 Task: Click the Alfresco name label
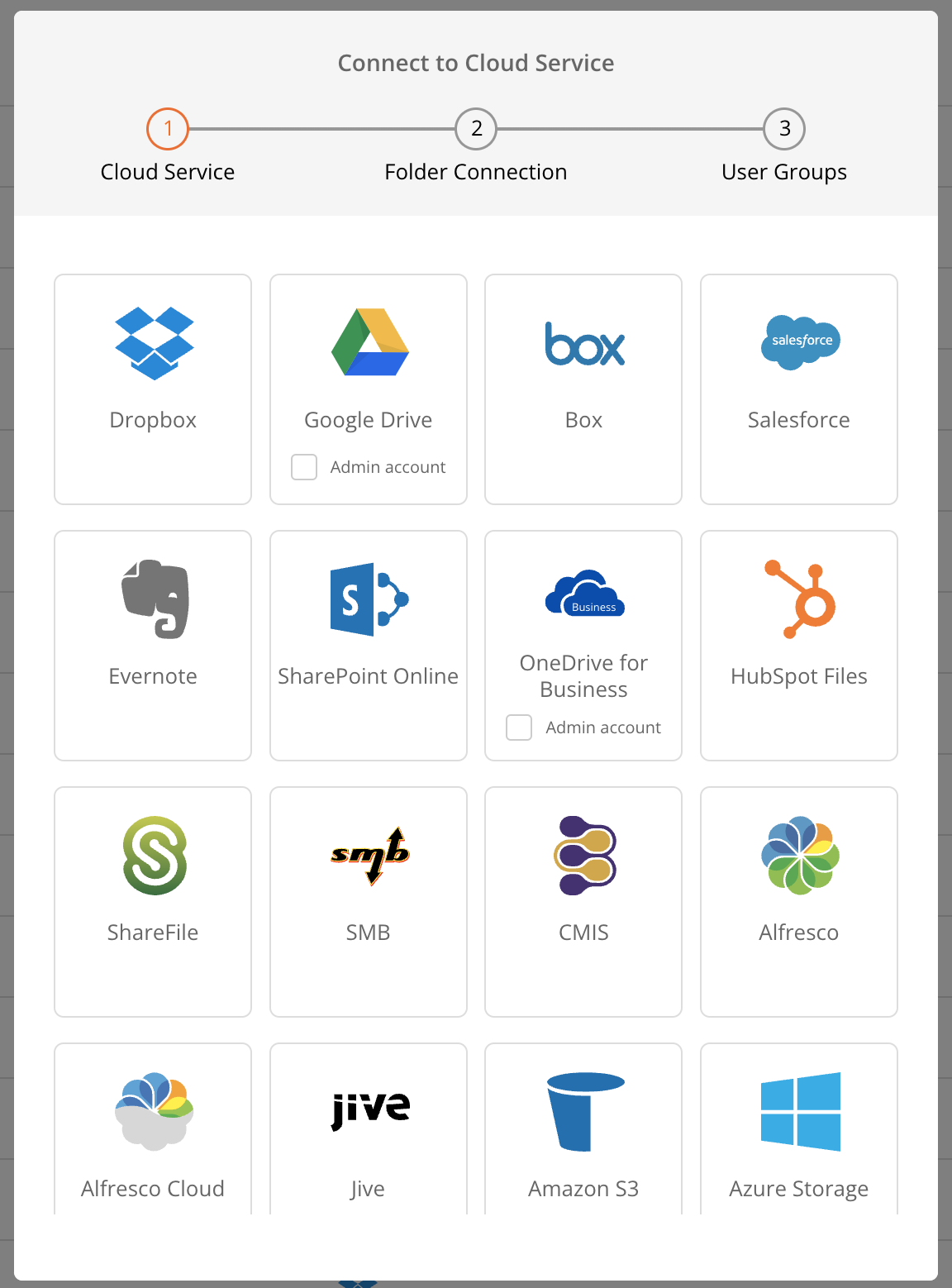point(799,933)
